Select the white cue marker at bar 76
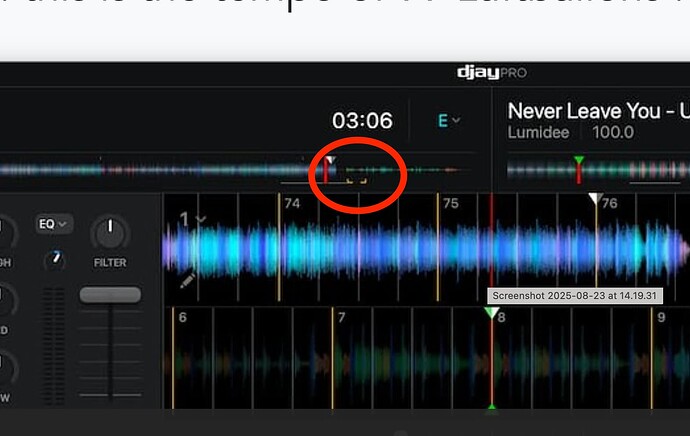The width and height of the screenshot is (690, 436). 595,199
